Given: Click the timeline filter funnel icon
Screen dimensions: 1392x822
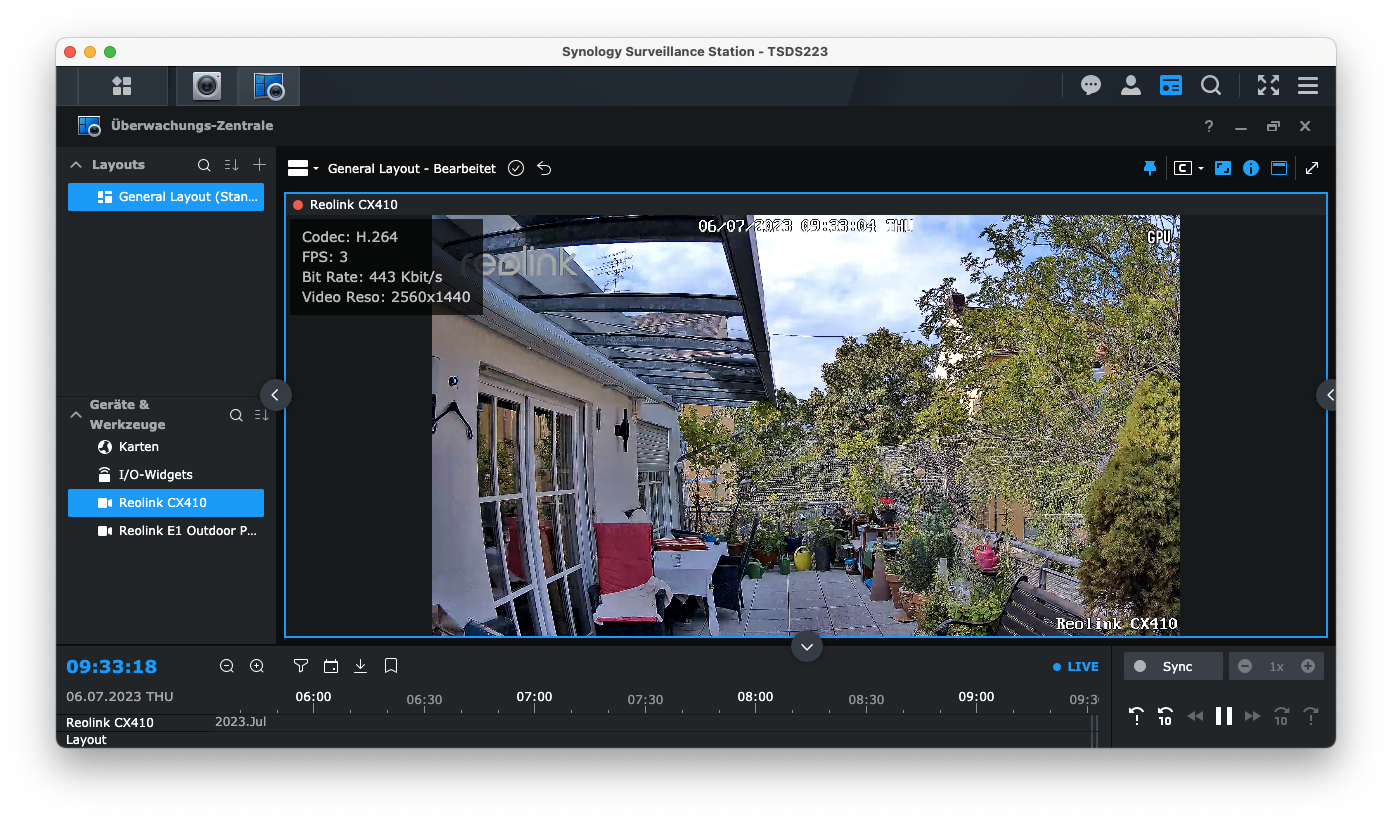Looking at the screenshot, I should (x=301, y=666).
